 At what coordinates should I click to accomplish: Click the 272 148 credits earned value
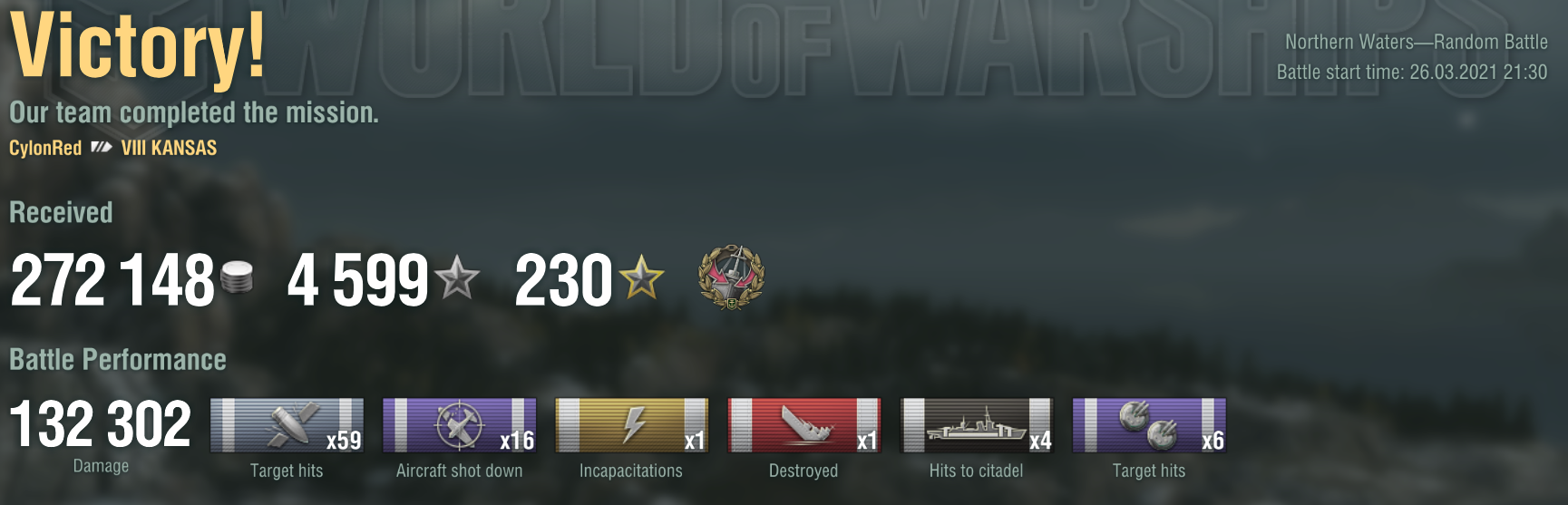[112, 279]
